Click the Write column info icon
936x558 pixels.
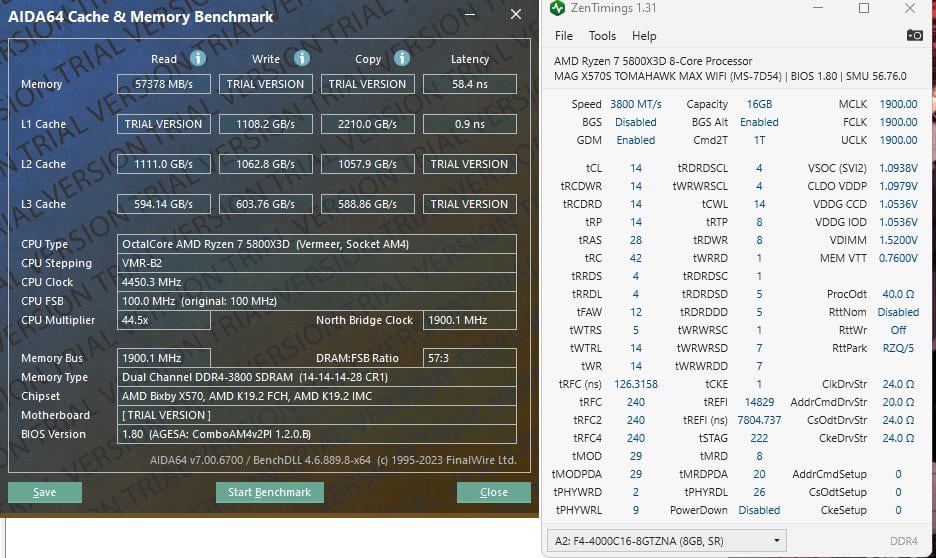click(x=301, y=58)
